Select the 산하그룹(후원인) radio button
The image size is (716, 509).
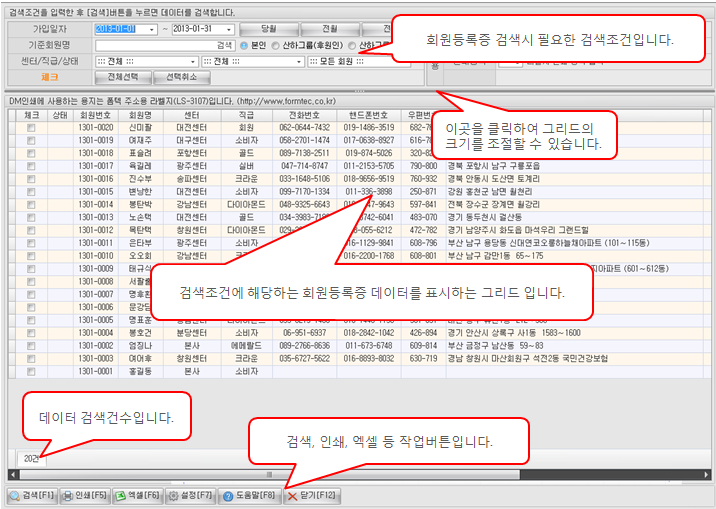(x=275, y=46)
